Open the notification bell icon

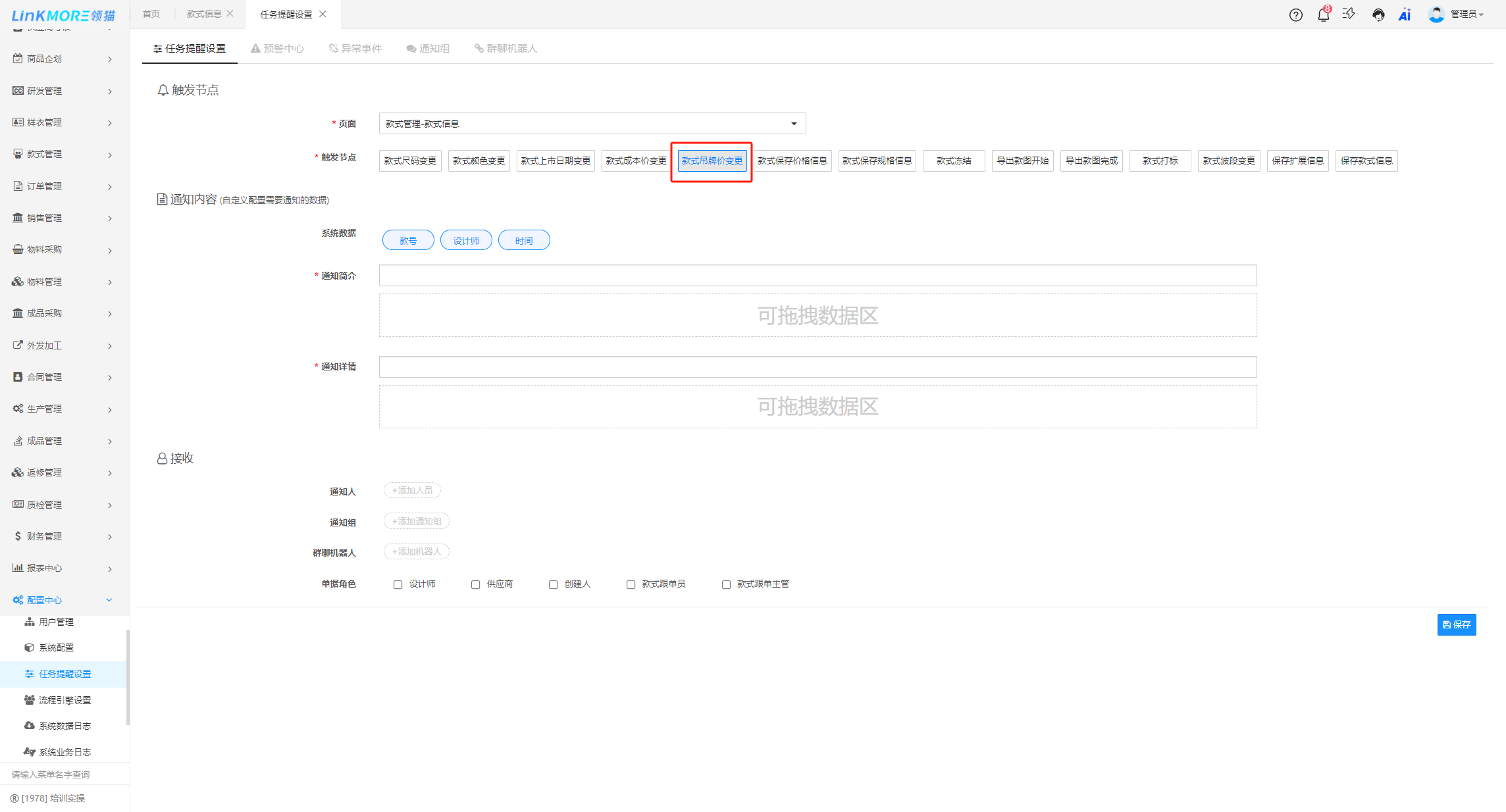click(1323, 14)
